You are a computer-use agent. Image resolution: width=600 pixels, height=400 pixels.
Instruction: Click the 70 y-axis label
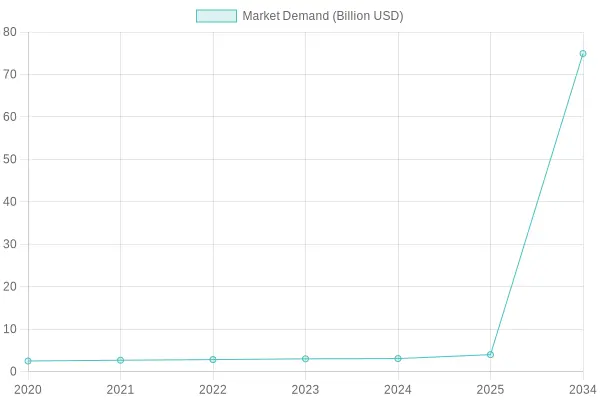(x=10, y=74)
